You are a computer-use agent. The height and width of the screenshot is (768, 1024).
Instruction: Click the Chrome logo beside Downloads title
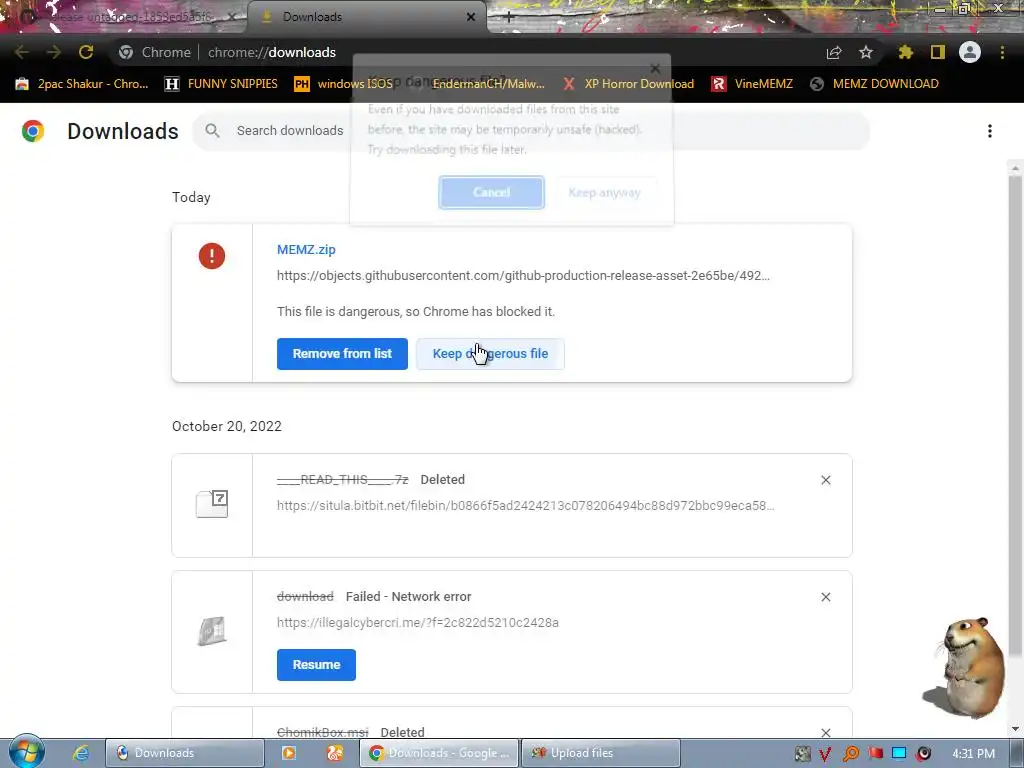(x=33, y=131)
